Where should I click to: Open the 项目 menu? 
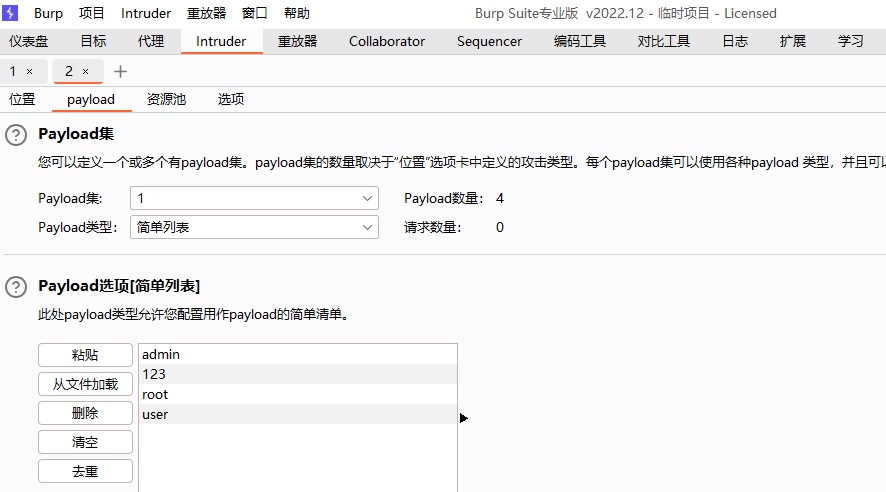pyautogui.click(x=92, y=13)
